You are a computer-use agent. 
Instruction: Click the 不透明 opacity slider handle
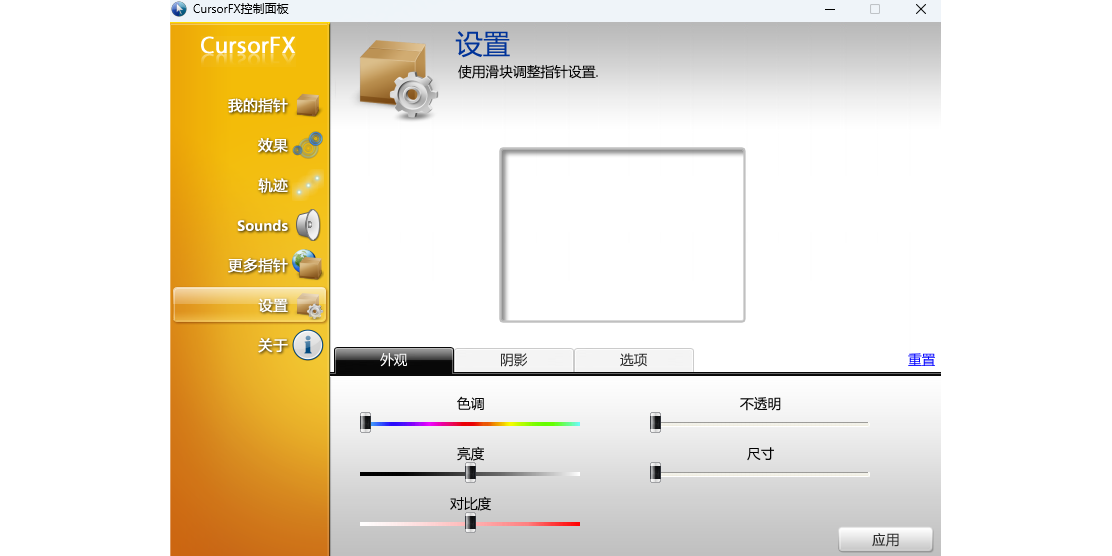(x=656, y=423)
